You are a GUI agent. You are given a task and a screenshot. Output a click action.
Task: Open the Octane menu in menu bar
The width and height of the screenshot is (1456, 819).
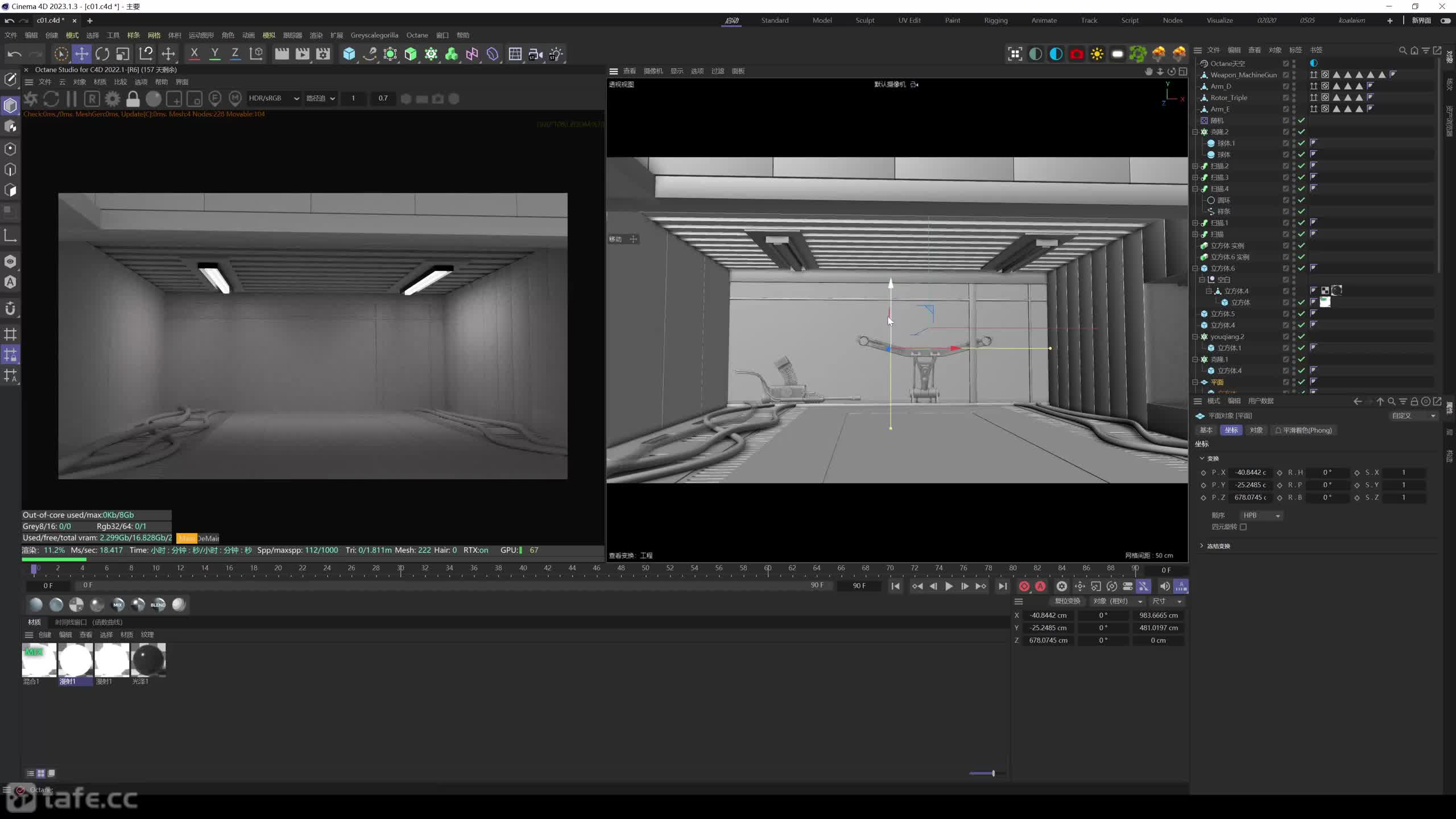[x=417, y=35]
